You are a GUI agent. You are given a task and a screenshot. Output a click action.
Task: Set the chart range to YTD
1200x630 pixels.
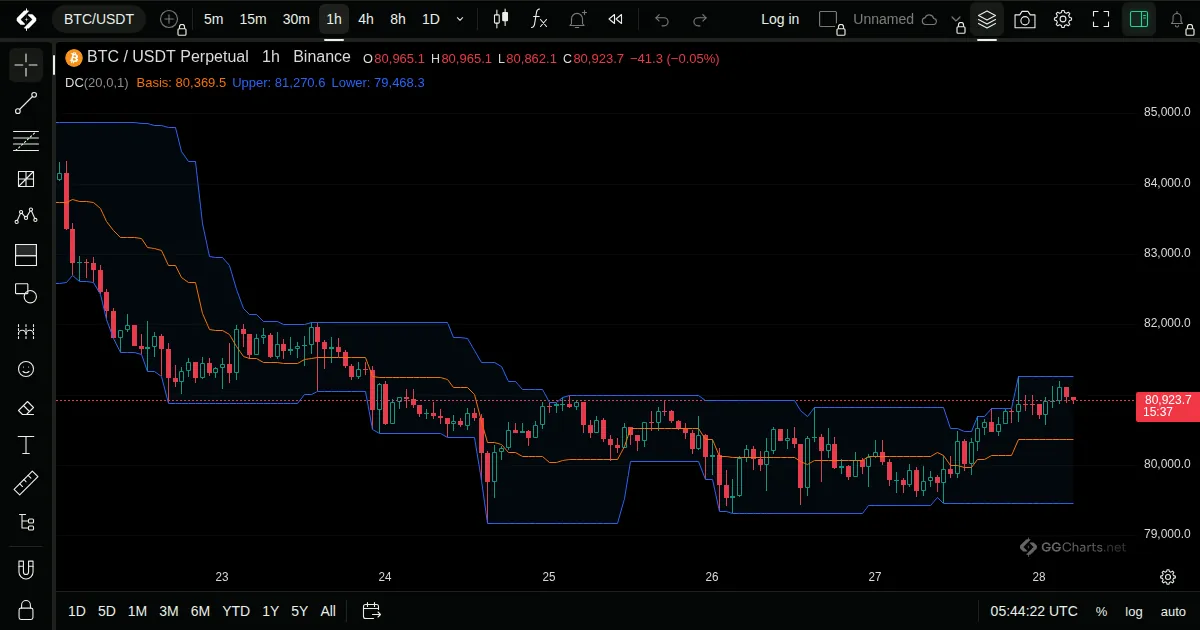[x=236, y=611]
